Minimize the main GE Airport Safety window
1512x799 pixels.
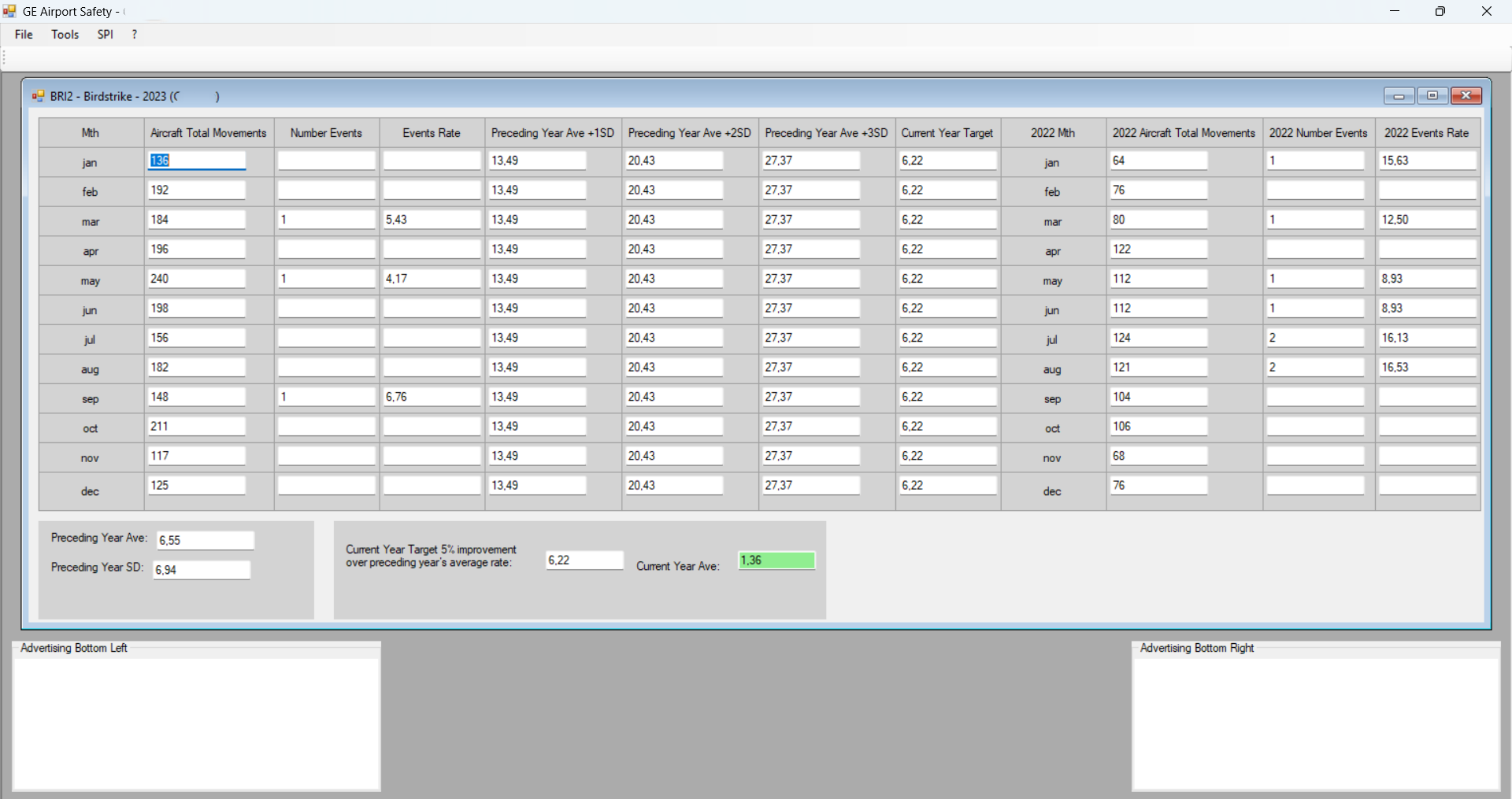pos(1394,11)
